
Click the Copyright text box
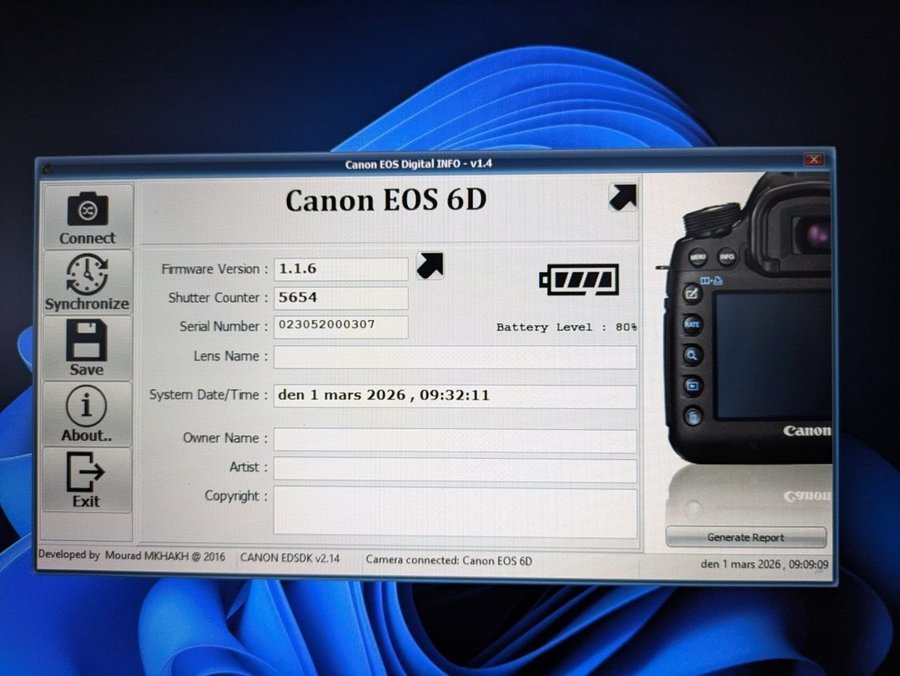coord(455,511)
